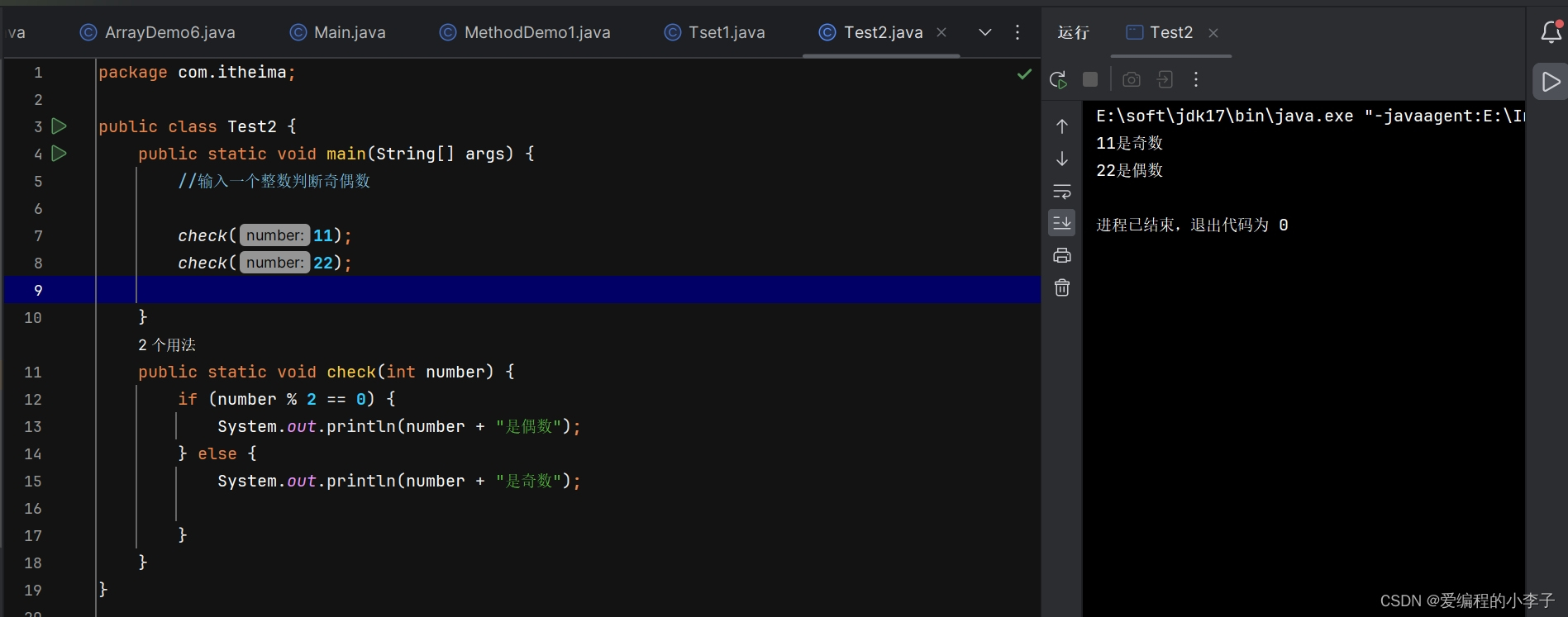Click the package com.itheima statement
The image size is (1568, 617).
(198, 72)
